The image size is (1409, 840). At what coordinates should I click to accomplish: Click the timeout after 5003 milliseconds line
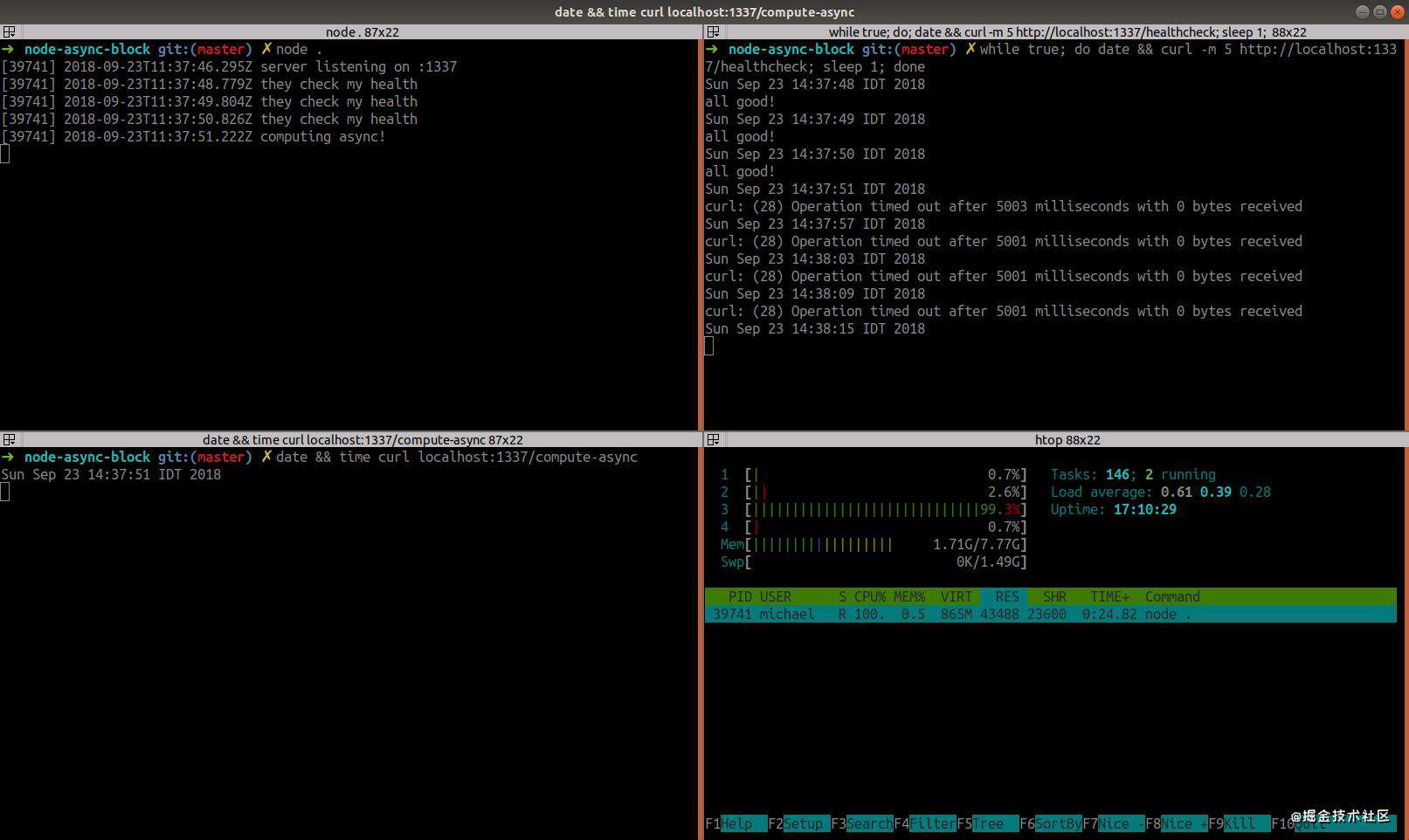point(1004,206)
